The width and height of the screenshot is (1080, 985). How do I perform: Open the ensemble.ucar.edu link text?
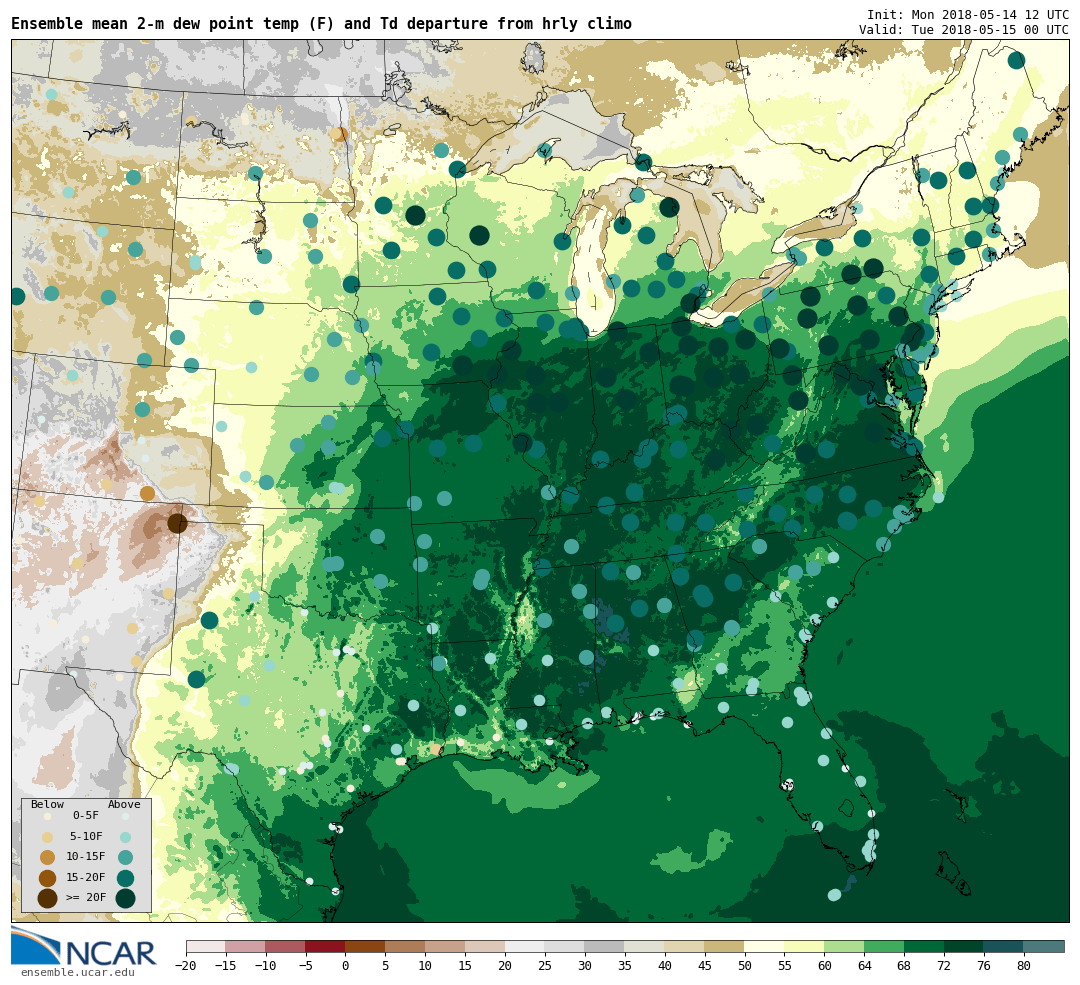pos(77,973)
